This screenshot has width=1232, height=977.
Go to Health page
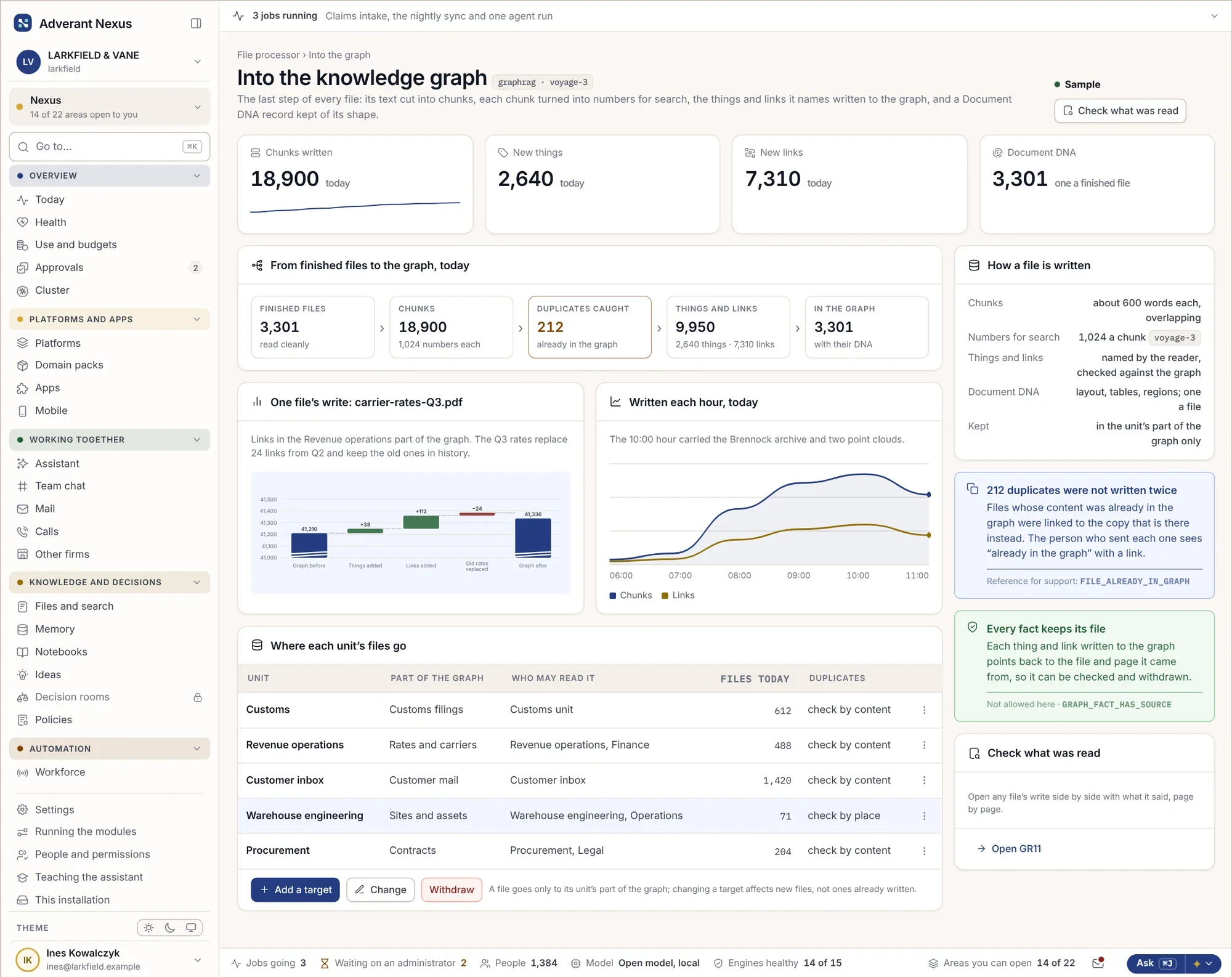110,222
